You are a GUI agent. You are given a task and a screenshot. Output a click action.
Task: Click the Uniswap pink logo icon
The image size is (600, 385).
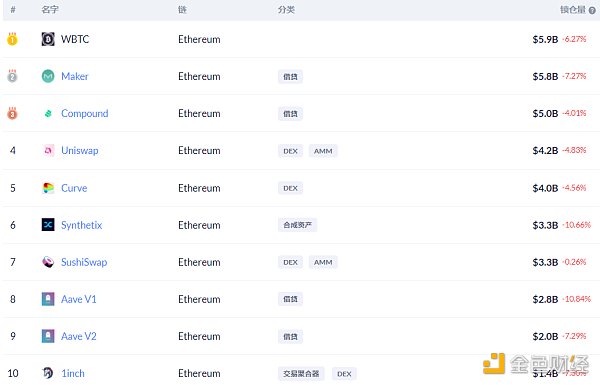pyautogui.click(x=48, y=150)
